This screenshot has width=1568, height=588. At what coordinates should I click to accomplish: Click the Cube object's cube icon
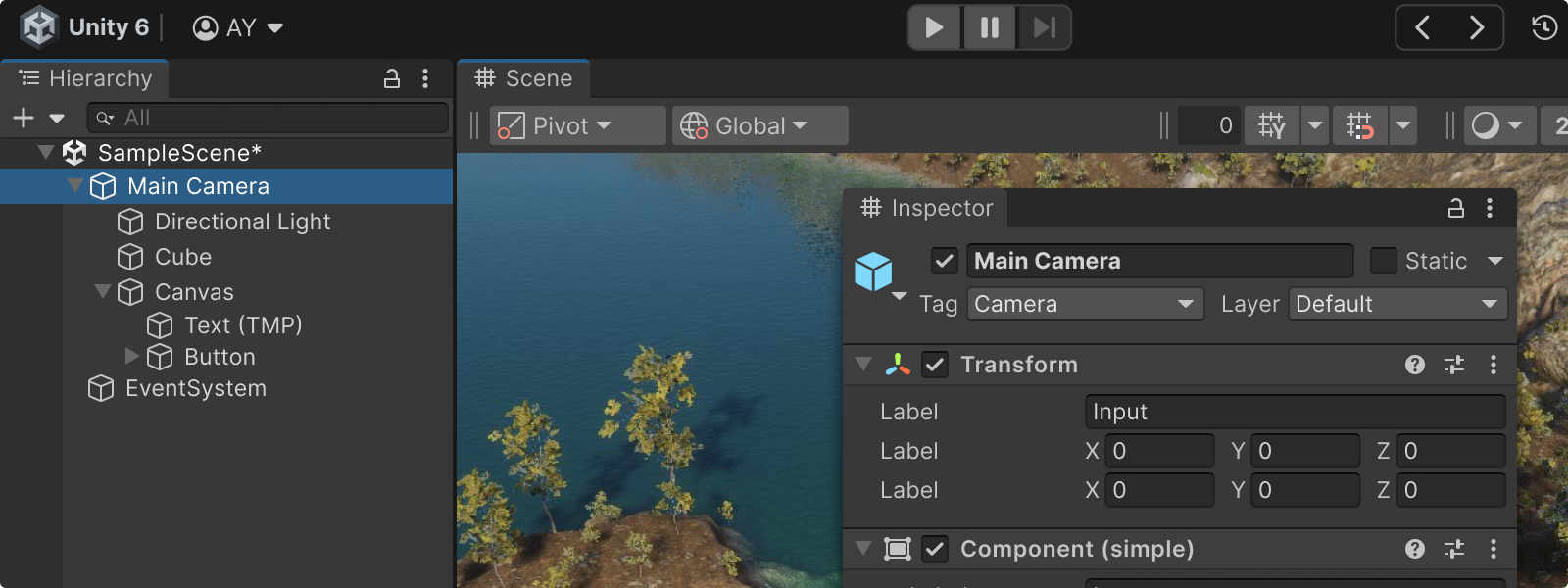(x=130, y=257)
